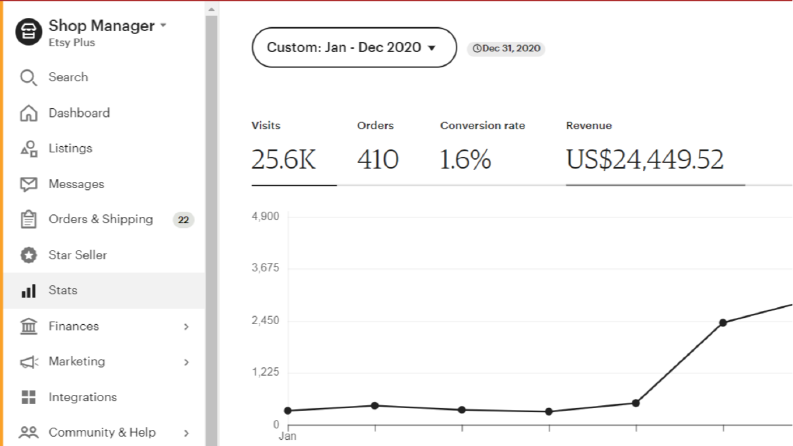Click the Etsy Plus subtitle text
The height and width of the screenshot is (446, 793).
click(72, 42)
